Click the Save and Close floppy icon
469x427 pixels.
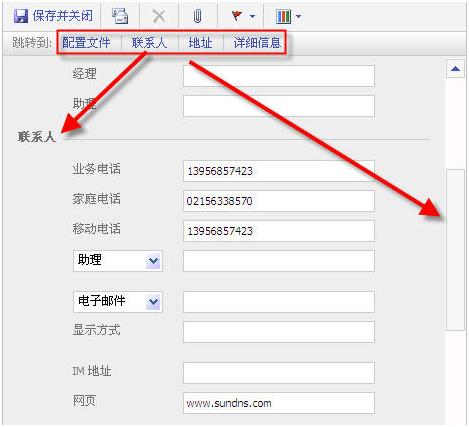pos(21,16)
